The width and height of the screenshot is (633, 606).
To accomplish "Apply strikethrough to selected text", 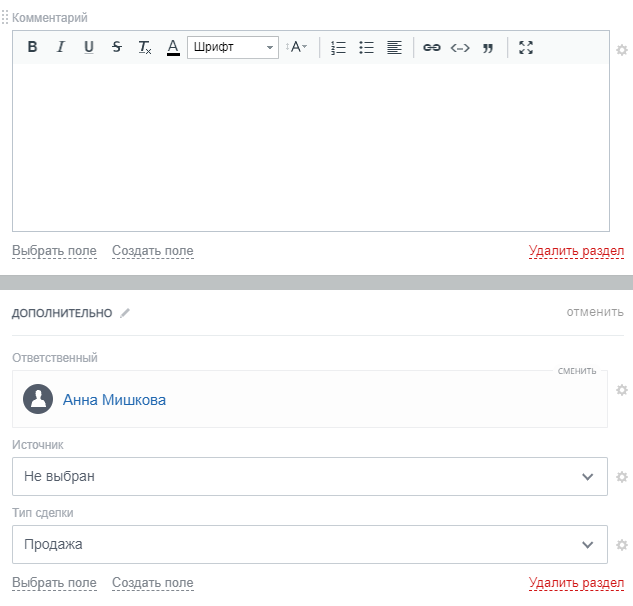I will click(117, 47).
